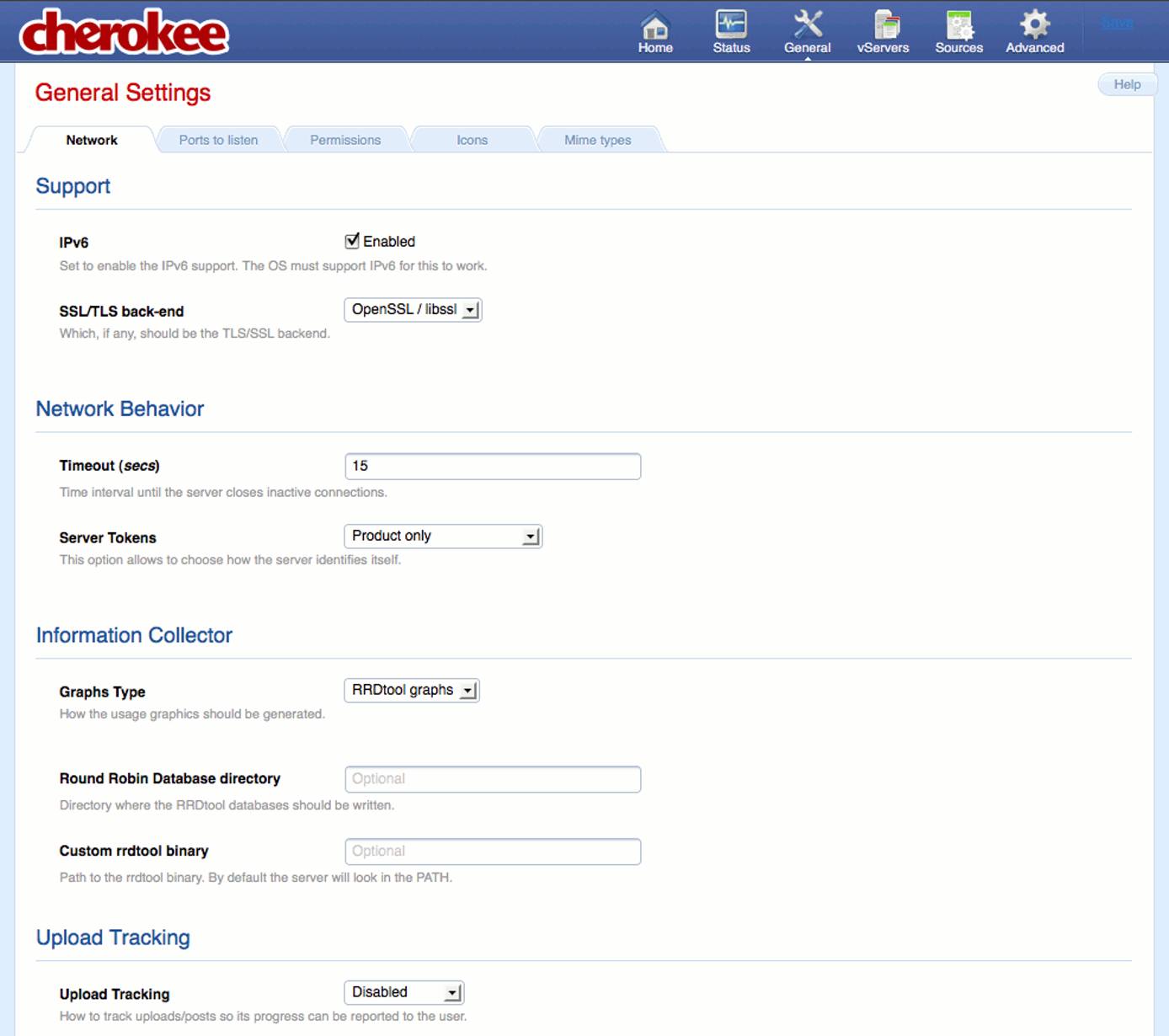Open the Sources icon

(958, 31)
